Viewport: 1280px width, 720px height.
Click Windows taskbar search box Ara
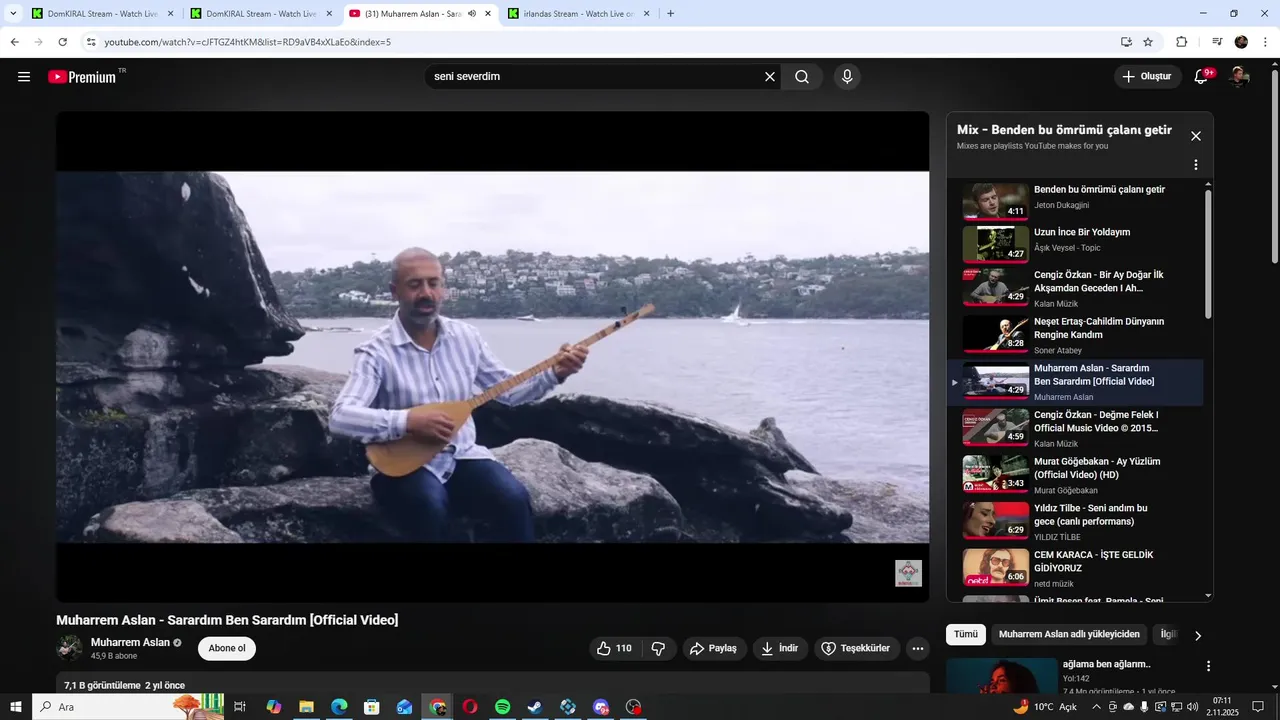pyautogui.click(x=128, y=707)
